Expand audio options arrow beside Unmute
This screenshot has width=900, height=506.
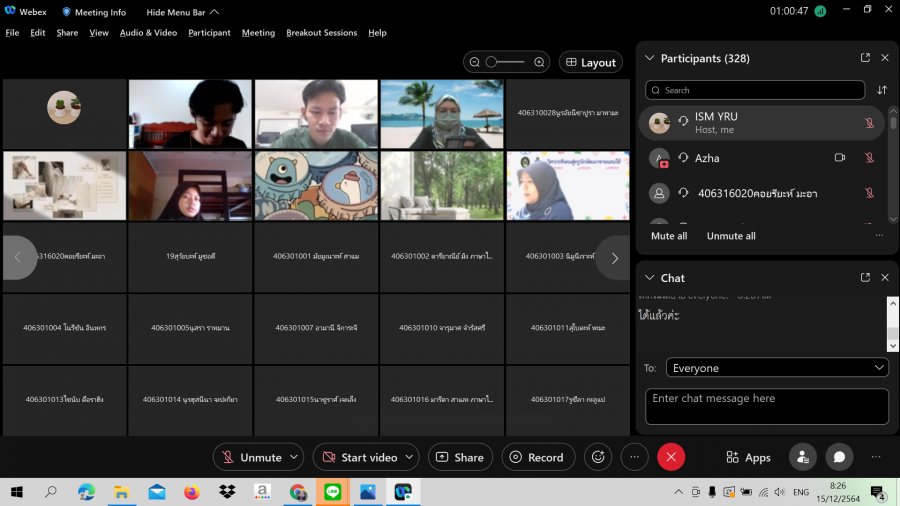(x=294, y=457)
